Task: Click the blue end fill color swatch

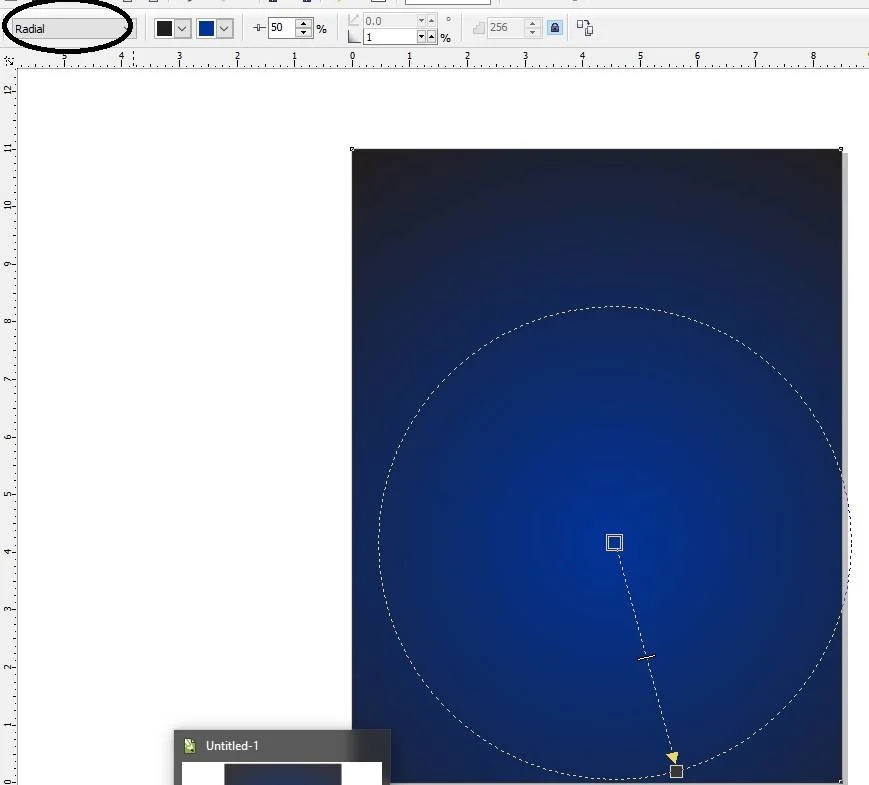Action: [206, 28]
